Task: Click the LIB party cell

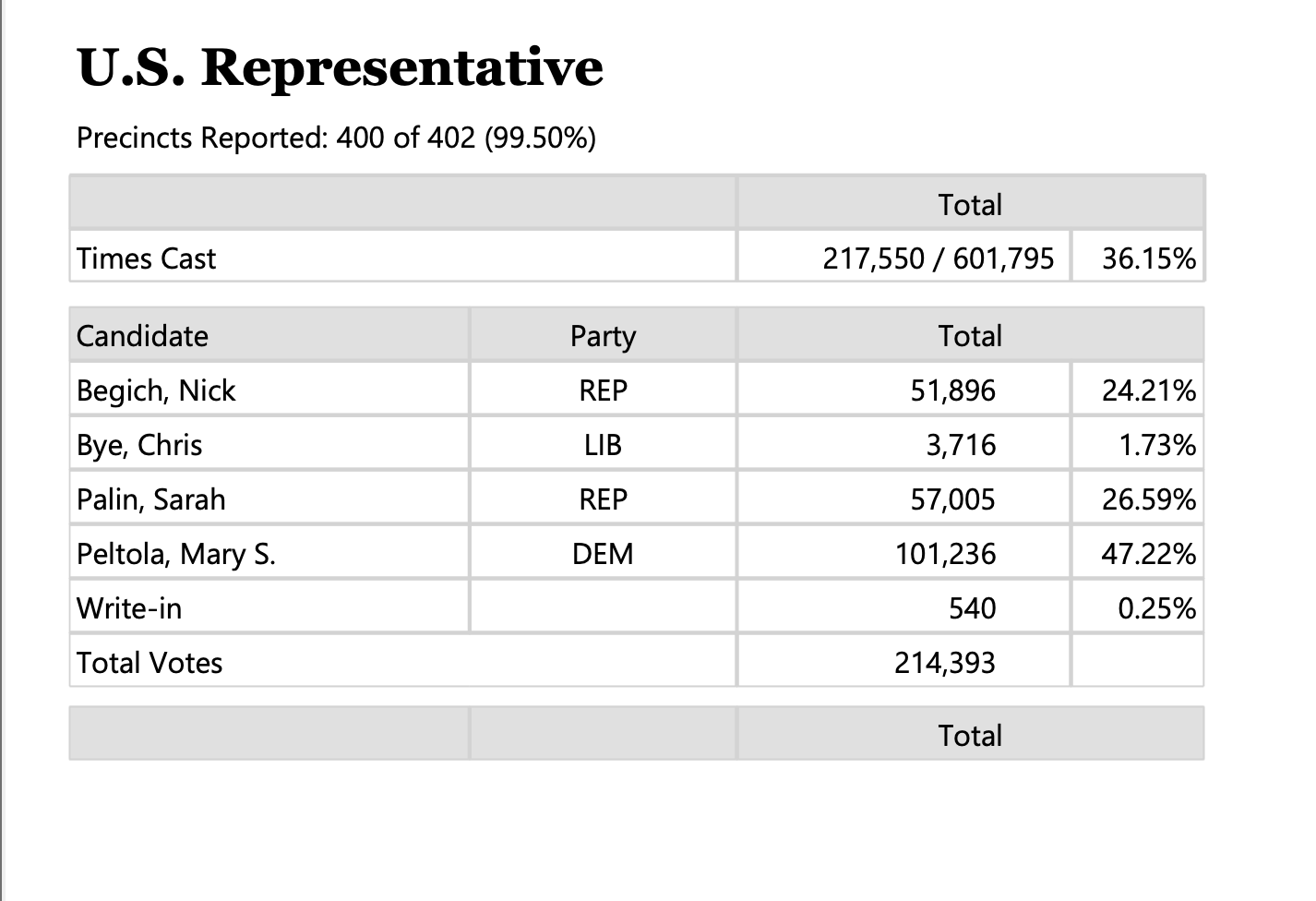Action: point(603,444)
